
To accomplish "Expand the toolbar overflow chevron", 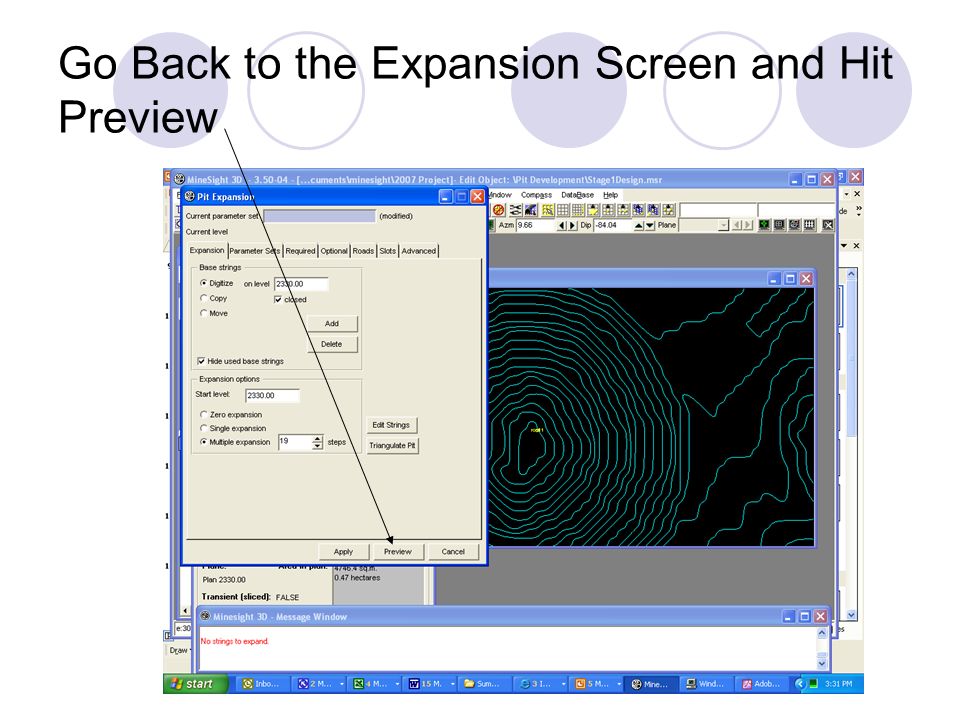I will coord(859,209).
